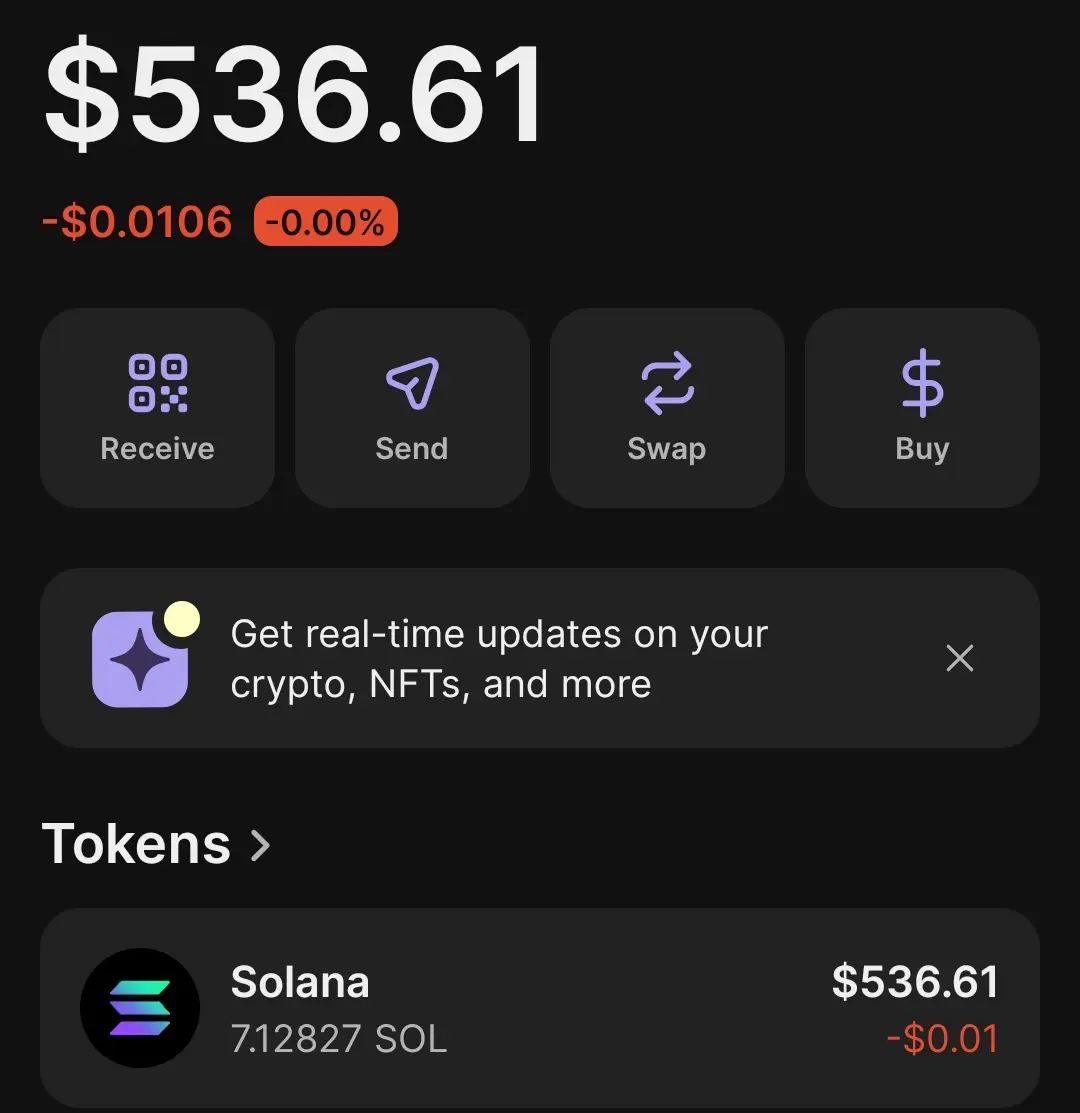
Task: Click the Swap button label
Action: 667,450
